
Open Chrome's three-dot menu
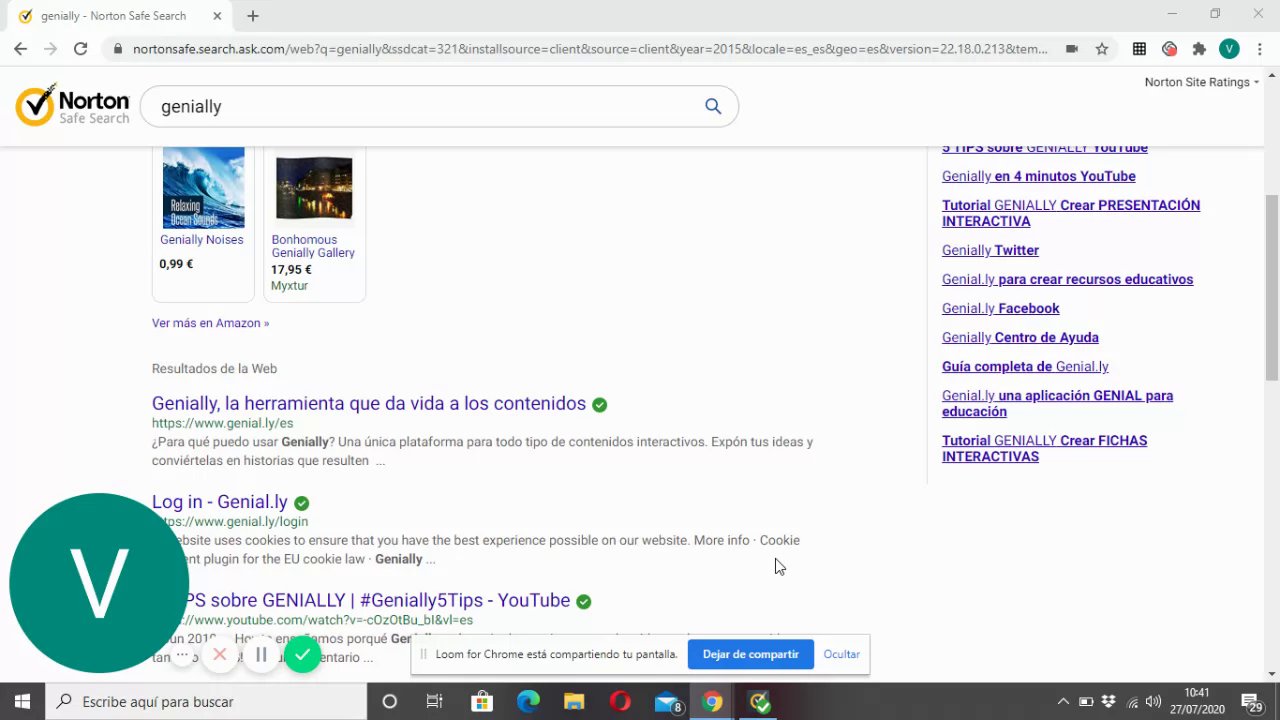coord(1259,49)
